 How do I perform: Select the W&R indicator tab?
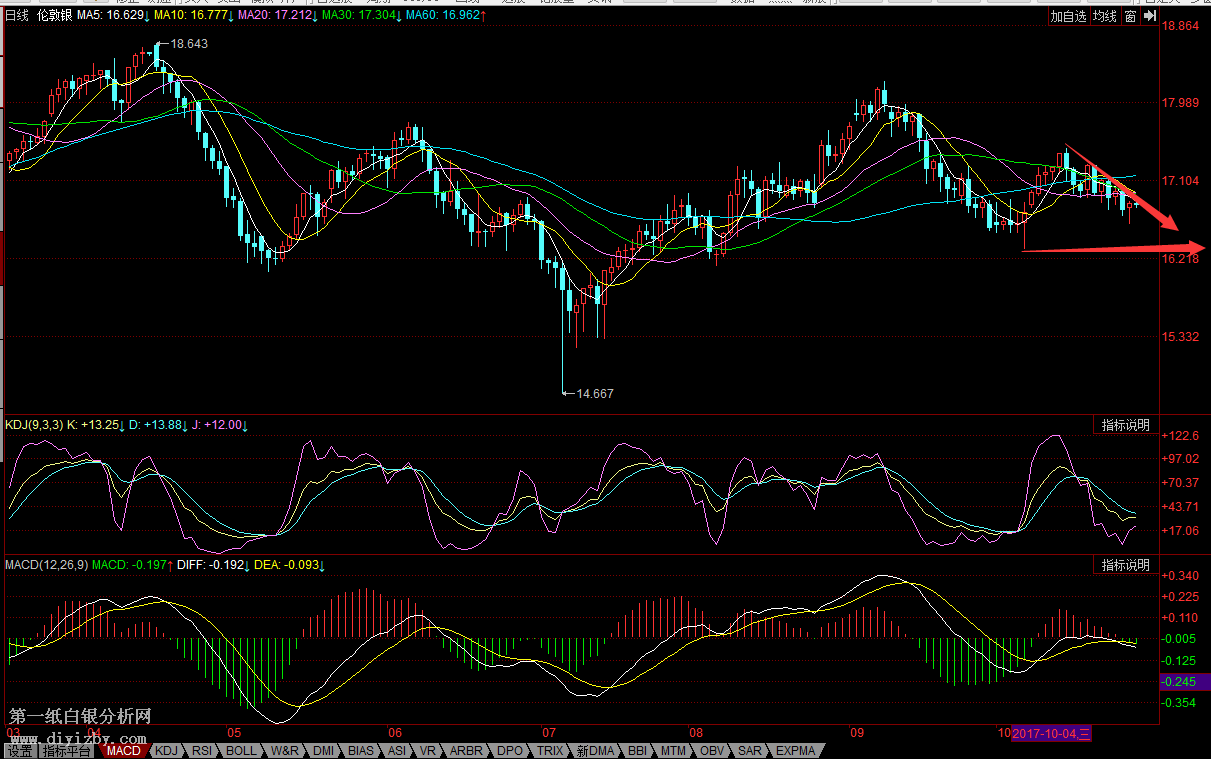285,751
